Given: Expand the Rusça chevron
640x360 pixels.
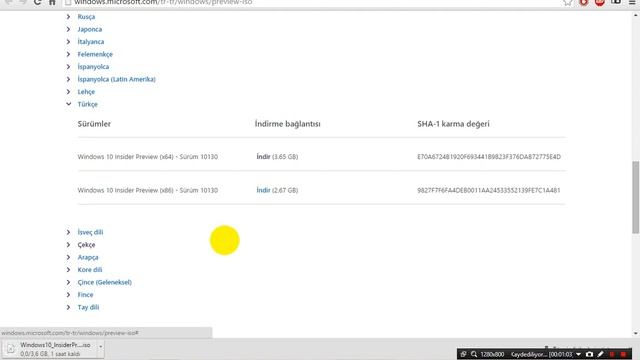Looking at the screenshot, I should click(x=68, y=17).
